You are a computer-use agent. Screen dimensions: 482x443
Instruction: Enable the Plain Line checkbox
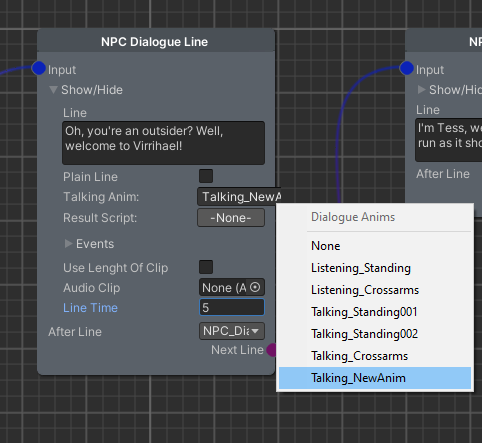206,176
